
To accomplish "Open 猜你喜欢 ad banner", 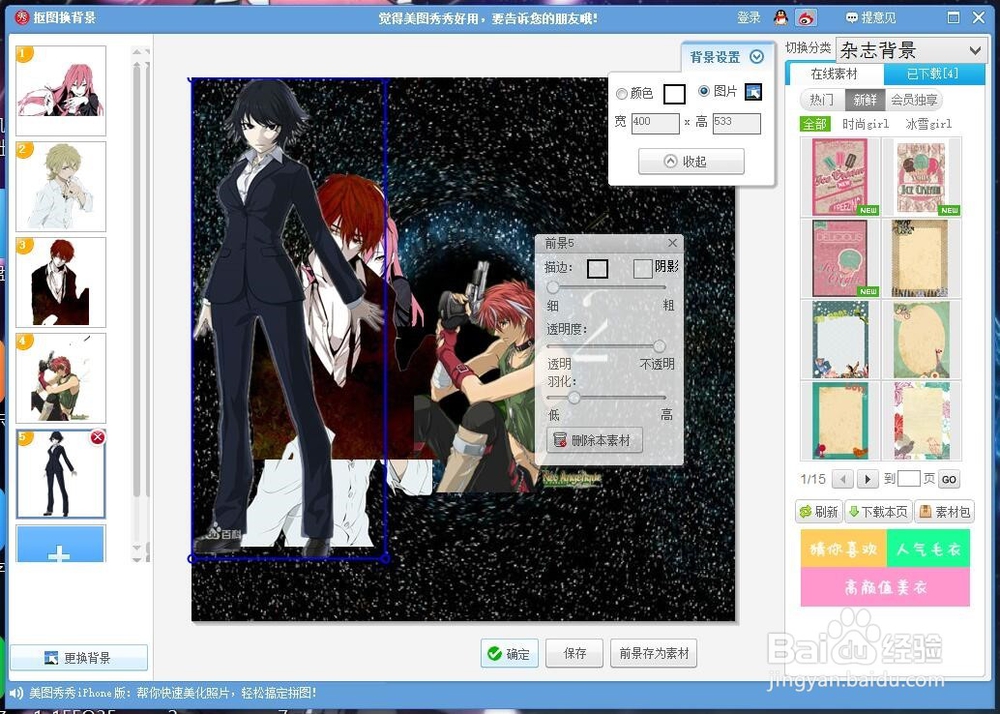I will pos(843,548).
